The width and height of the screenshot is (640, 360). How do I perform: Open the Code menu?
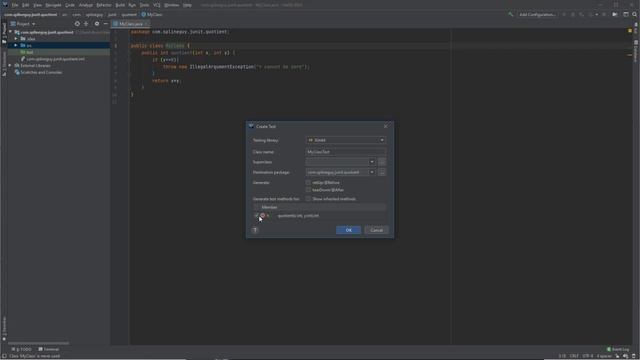coord(70,5)
